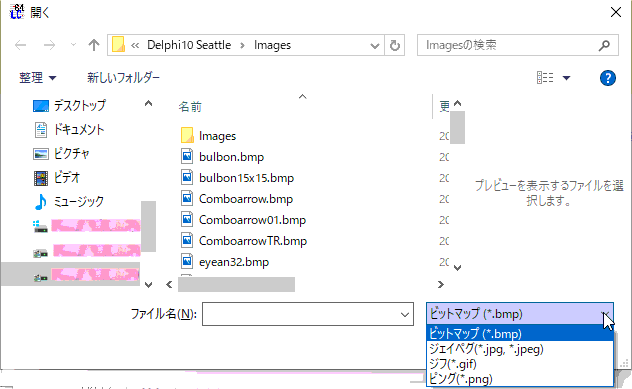Click the ピクチャ landscape icon

(x=40, y=154)
